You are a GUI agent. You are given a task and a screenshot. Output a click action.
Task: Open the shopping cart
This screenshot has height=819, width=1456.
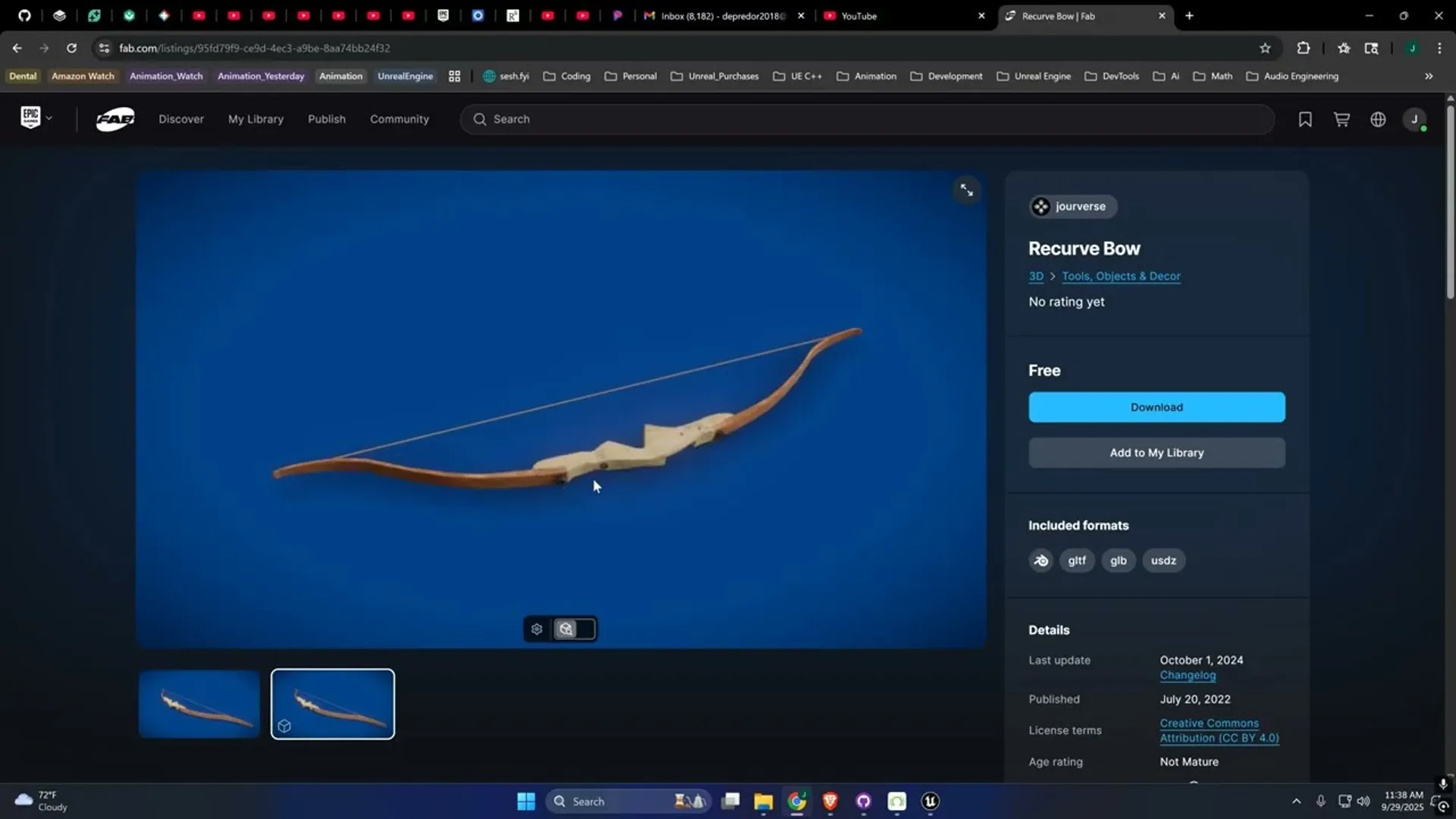pyautogui.click(x=1341, y=119)
